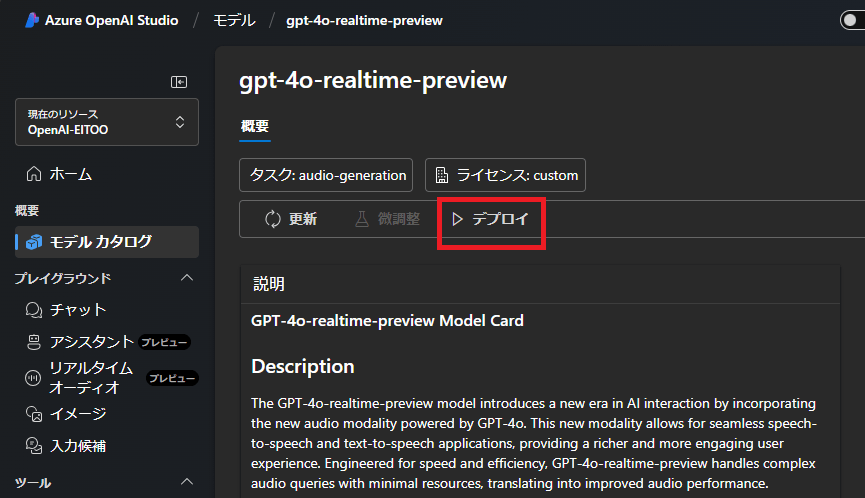The image size is (865, 498).
Task: Click the チャット speech bubble icon
Action: [34, 310]
